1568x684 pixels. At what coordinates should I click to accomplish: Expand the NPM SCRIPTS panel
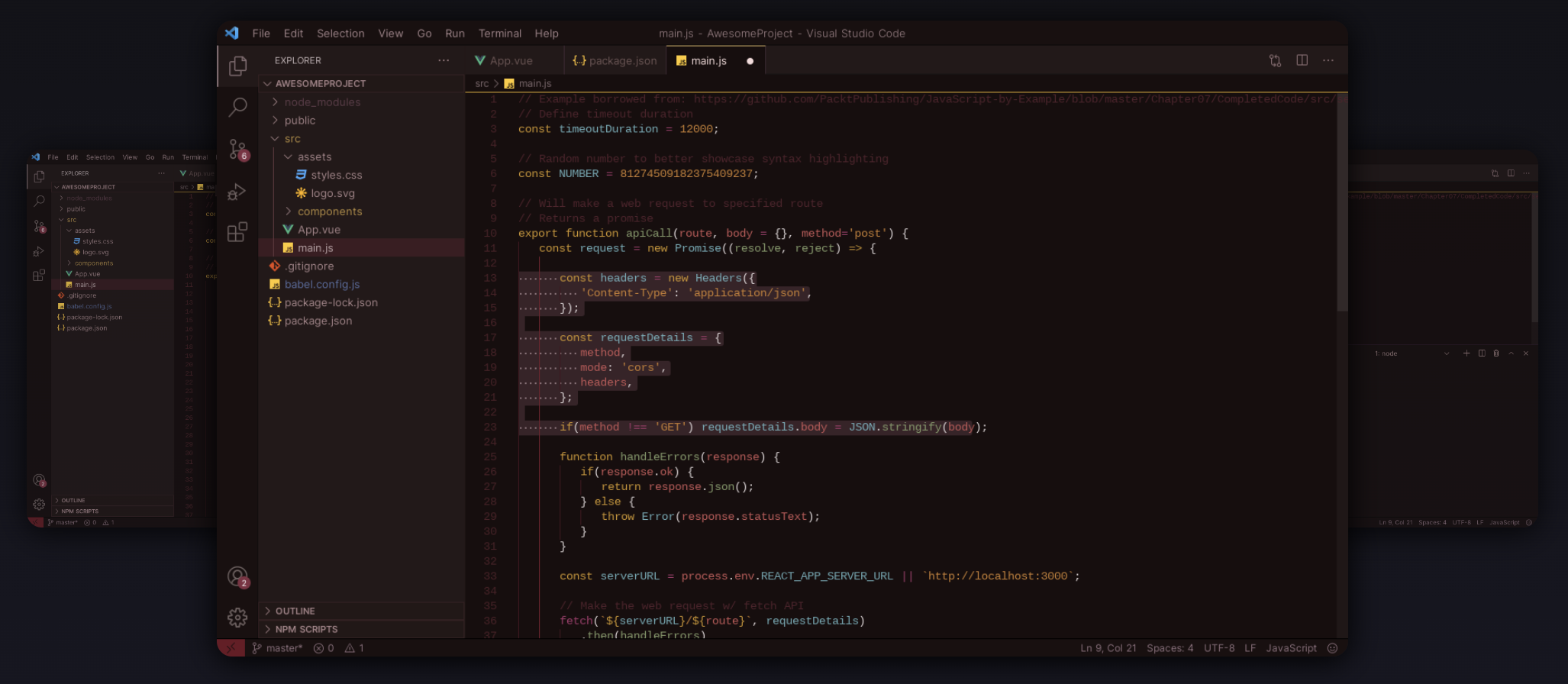click(362, 629)
